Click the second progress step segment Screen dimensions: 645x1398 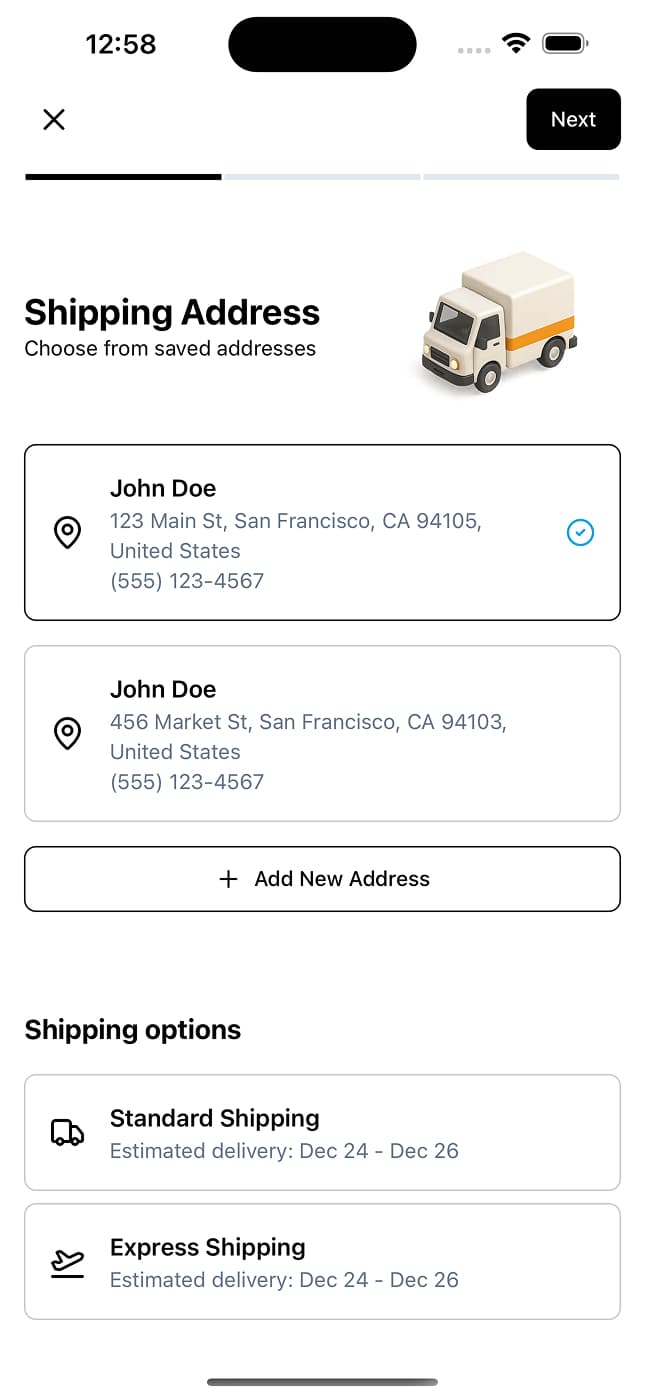tap(322, 177)
